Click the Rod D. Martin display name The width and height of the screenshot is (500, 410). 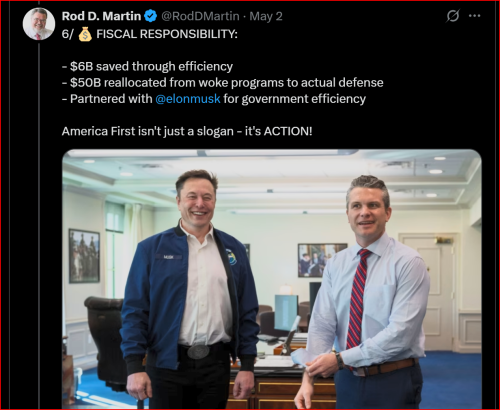click(101, 16)
